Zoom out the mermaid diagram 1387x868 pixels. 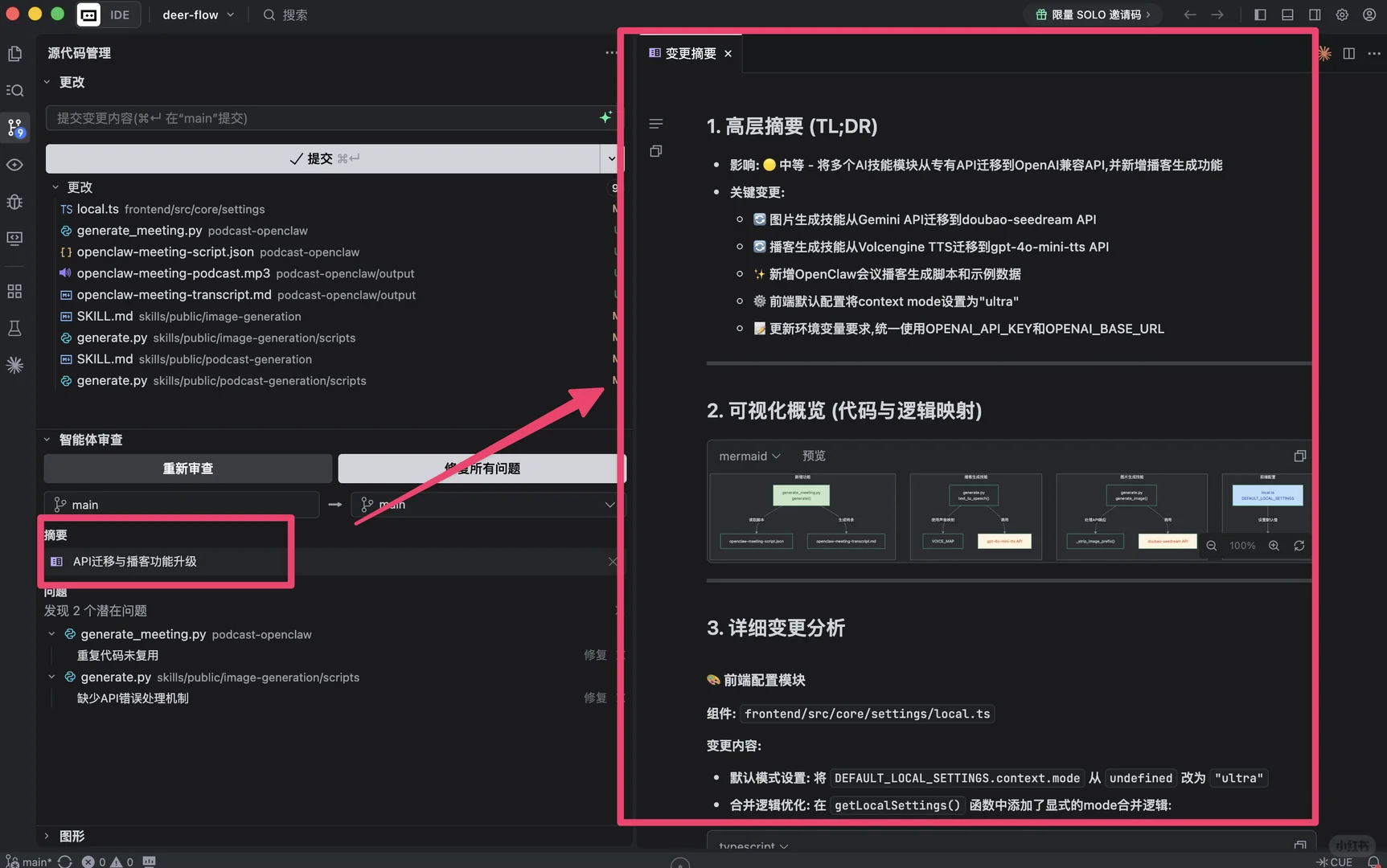point(1211,546)
